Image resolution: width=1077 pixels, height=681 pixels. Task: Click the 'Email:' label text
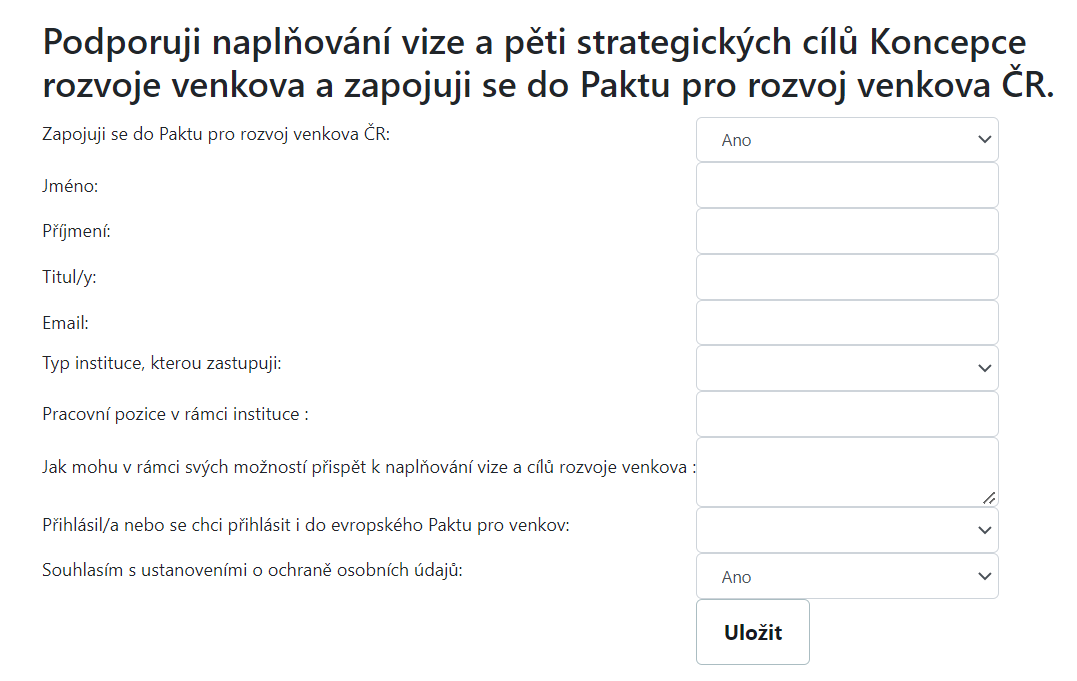(66, 323)
